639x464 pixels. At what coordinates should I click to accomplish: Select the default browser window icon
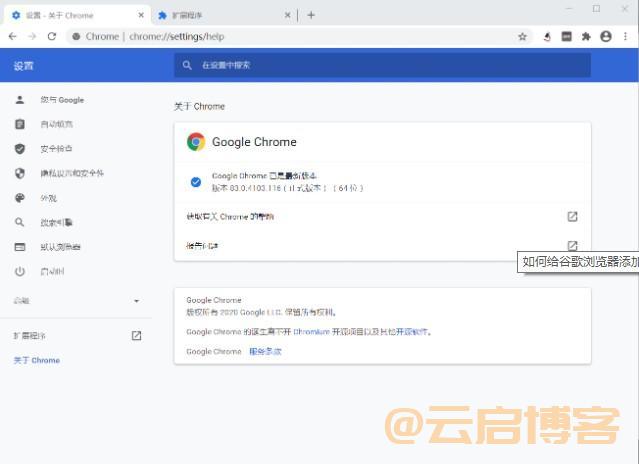[20, 247]
